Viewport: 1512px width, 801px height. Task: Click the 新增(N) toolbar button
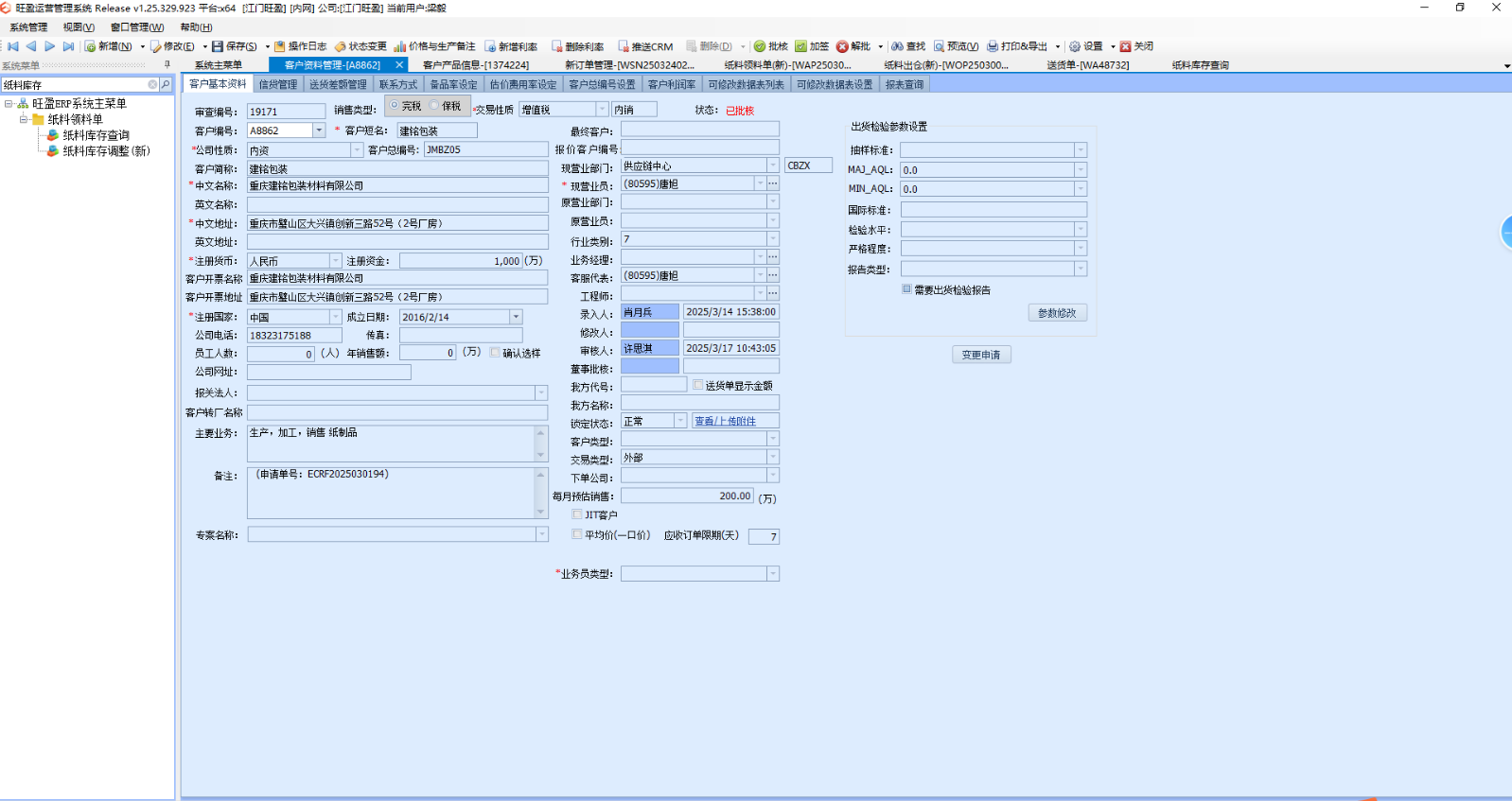point(109,46)
